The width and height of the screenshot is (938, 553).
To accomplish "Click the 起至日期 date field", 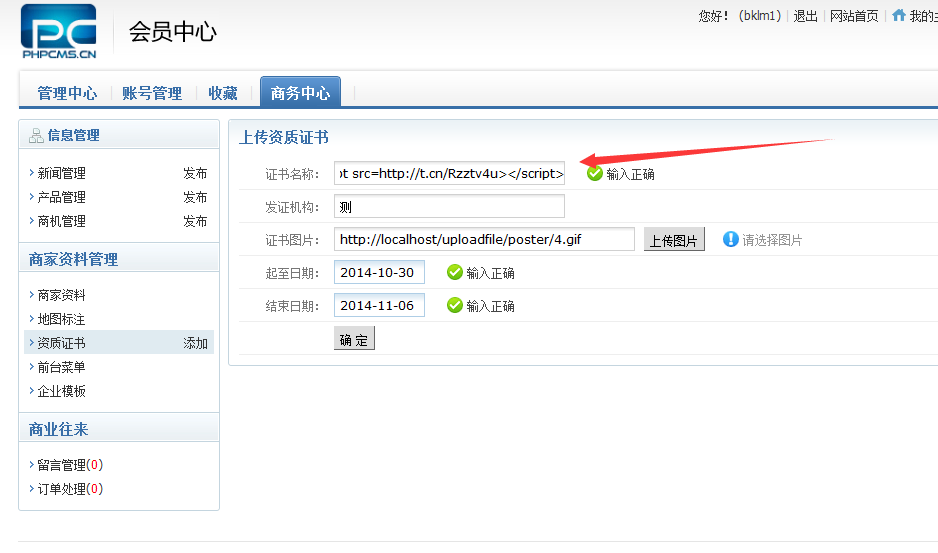I will tap(379, 272).
